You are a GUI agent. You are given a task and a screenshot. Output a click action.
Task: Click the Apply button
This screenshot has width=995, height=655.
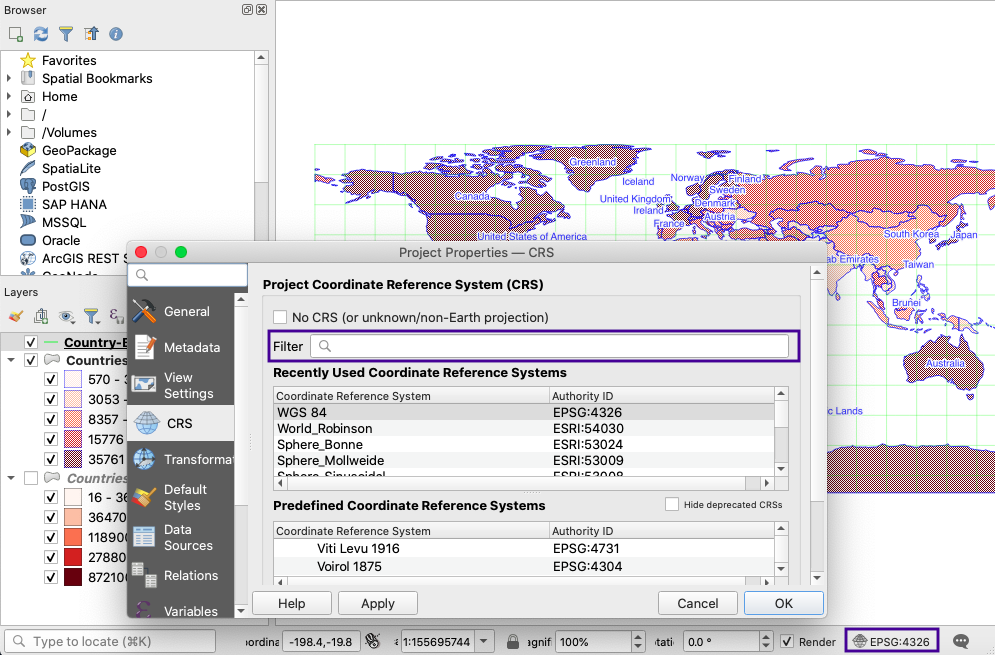377,603
